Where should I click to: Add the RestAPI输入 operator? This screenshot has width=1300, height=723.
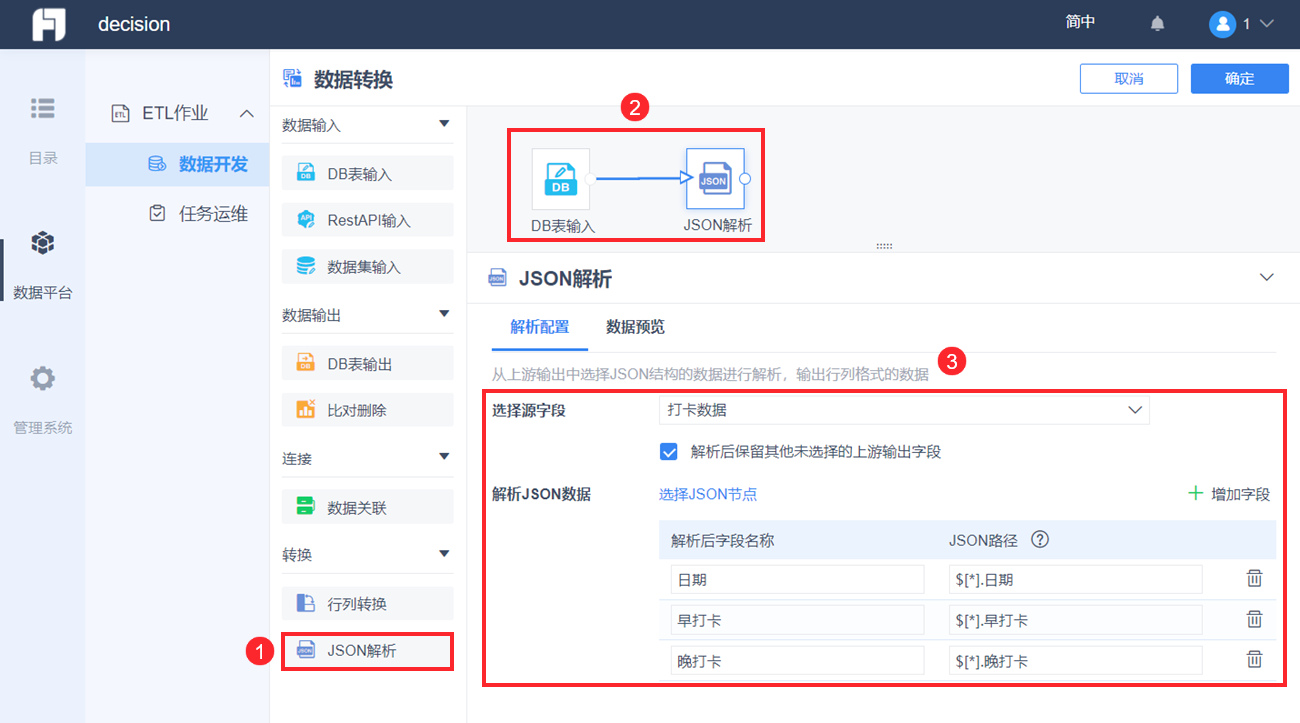(368, 220)
